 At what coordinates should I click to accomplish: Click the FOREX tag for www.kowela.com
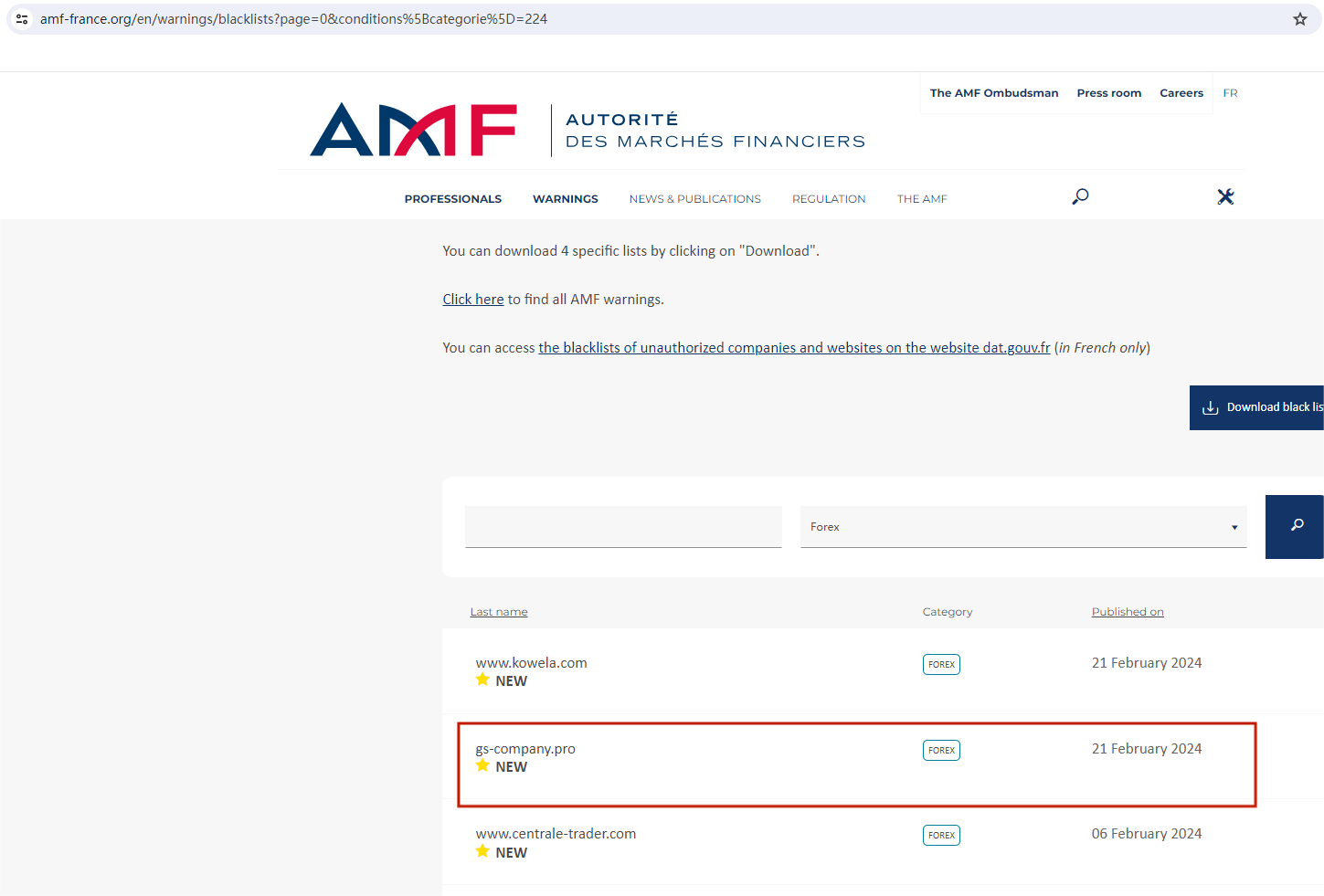click(941, 665)
